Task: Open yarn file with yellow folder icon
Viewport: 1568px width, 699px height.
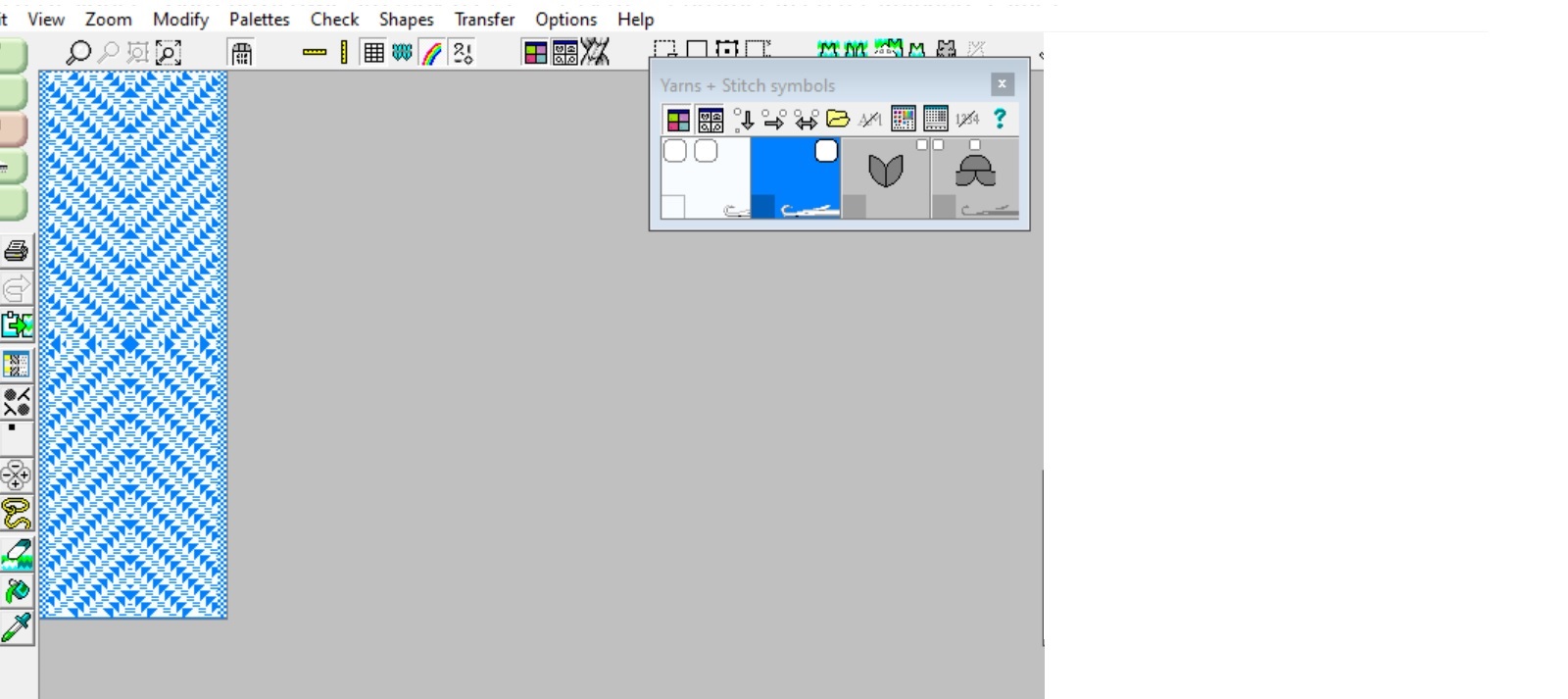Action: point(838,120)
